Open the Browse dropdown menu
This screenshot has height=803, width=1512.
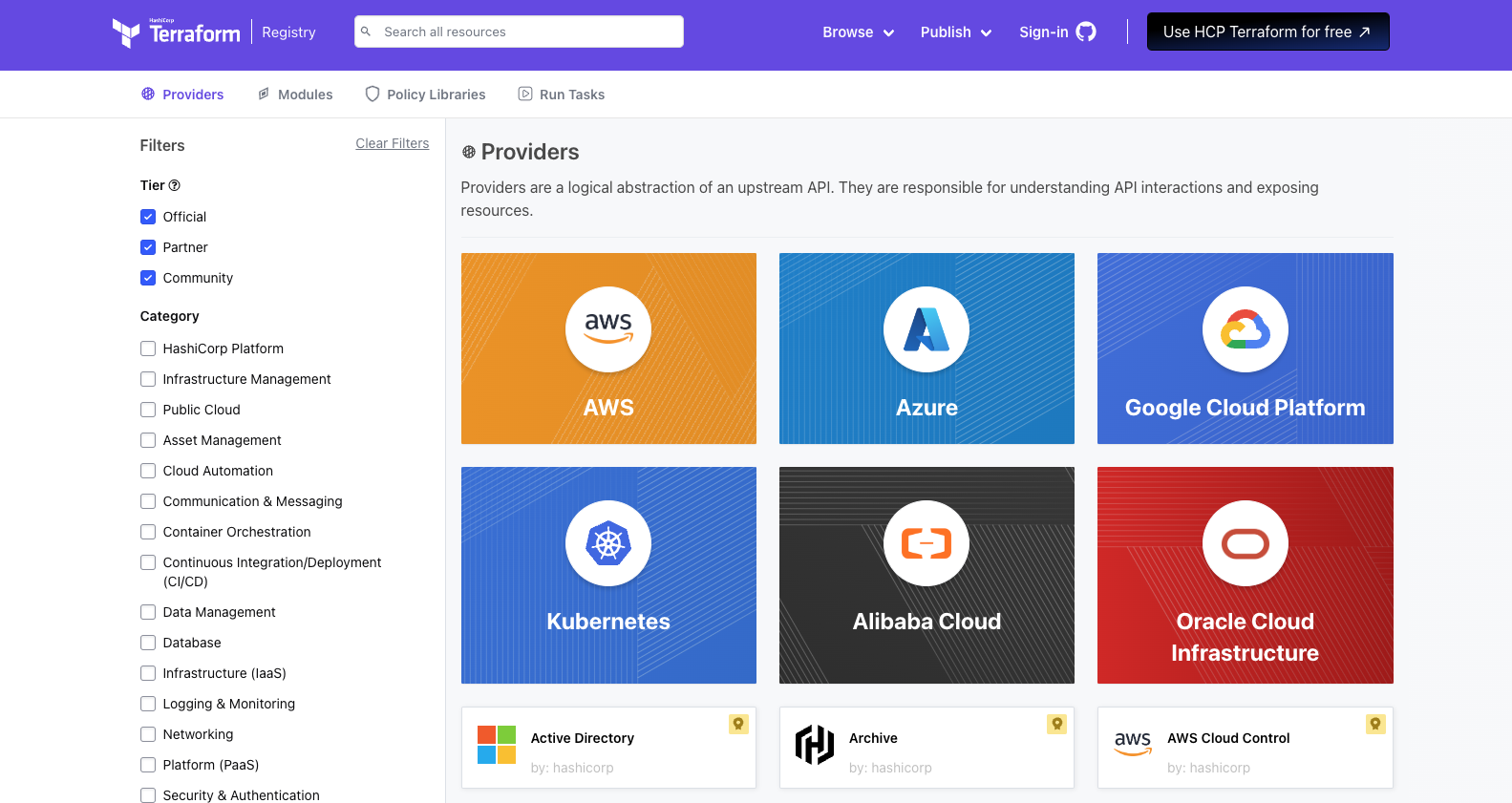pos(859,32)
